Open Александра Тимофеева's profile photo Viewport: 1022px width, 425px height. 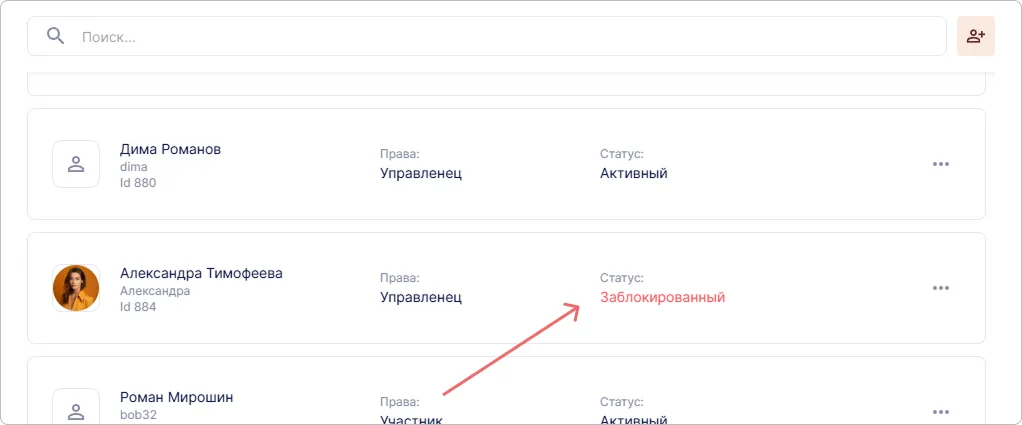point(76,288)
